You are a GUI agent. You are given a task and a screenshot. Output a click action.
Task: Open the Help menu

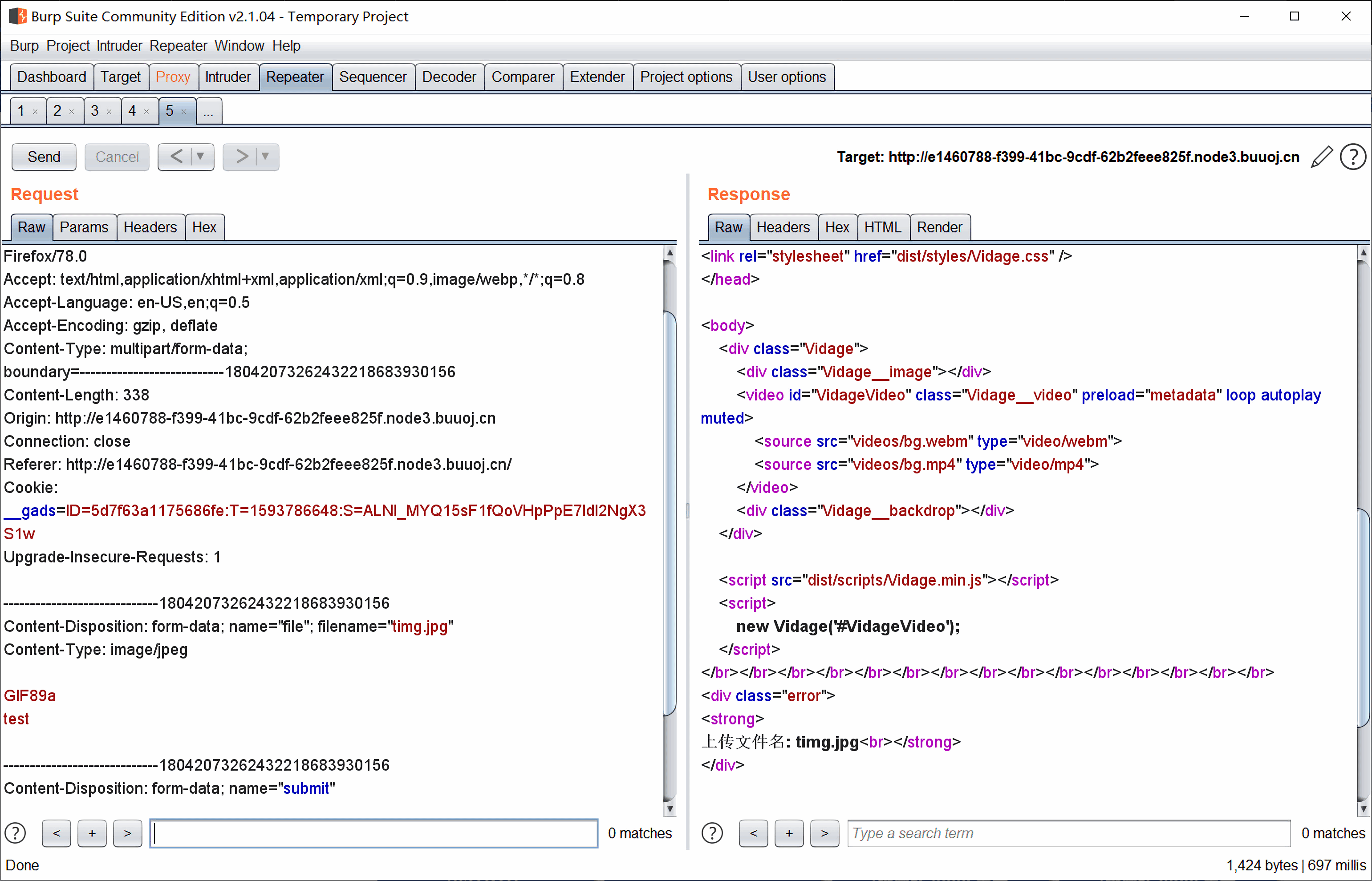286,46
